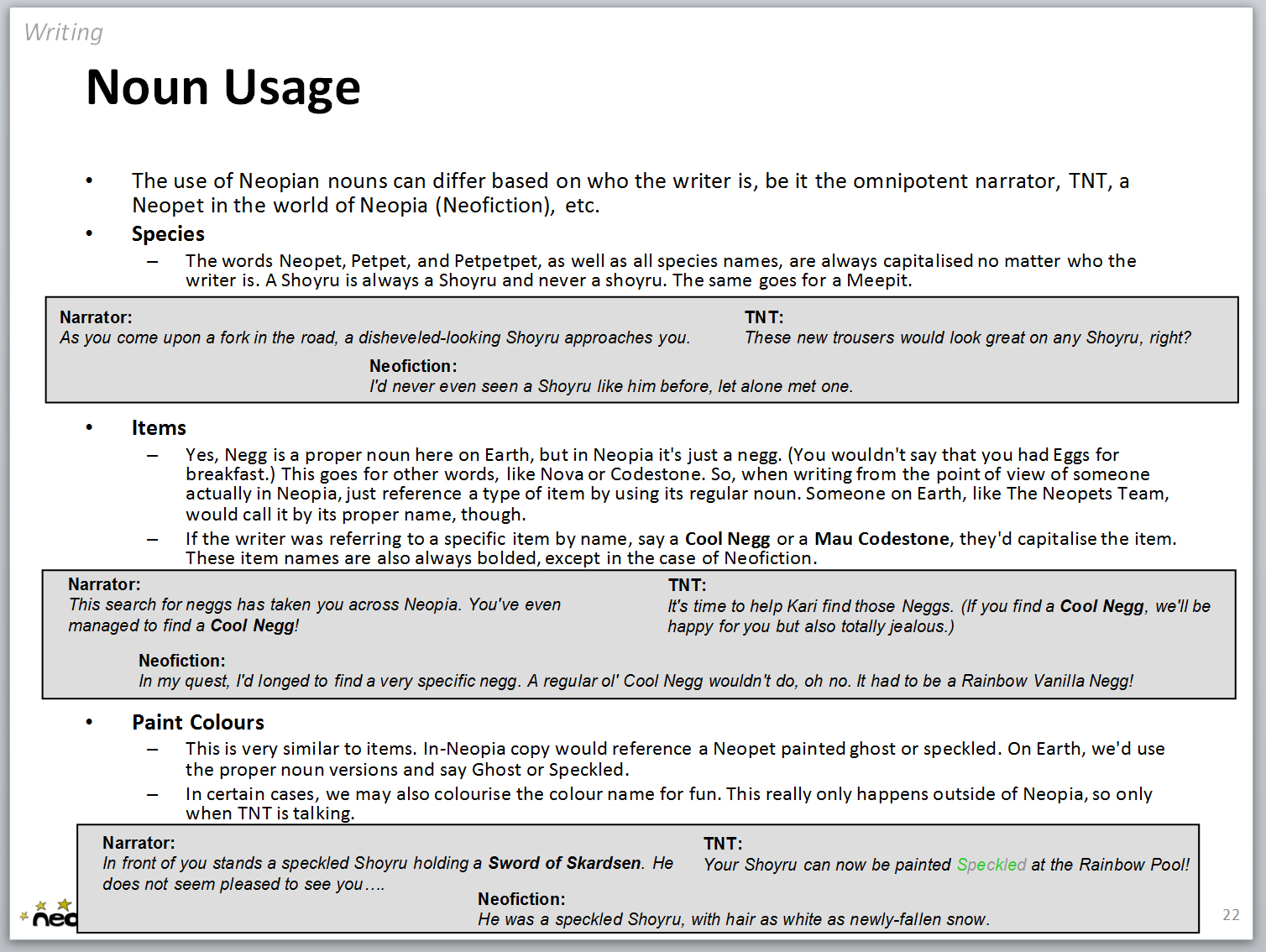This screenshot has width=1266, height=952.
Task: Click the "Neofiction:" label in the Paint Colours box
Action: 521,899
